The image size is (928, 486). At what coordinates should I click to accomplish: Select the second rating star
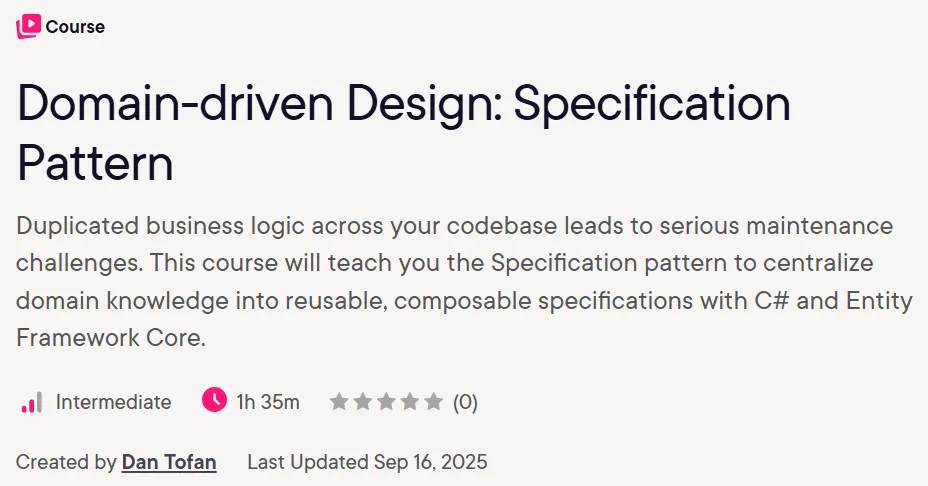(363, 401)
